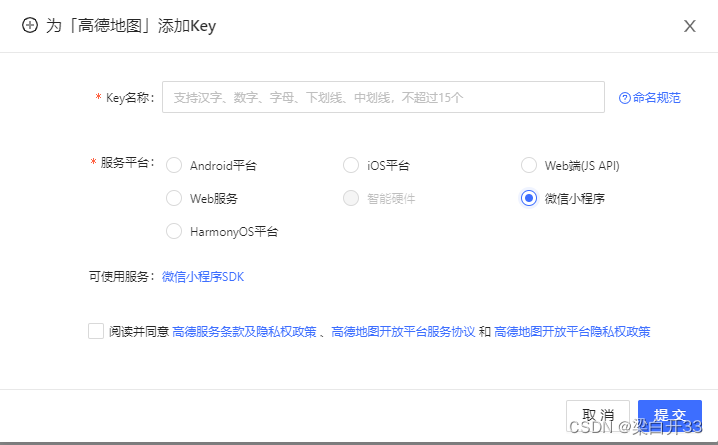Select the 微信小程序 radio button

click(x=529, y=198)
